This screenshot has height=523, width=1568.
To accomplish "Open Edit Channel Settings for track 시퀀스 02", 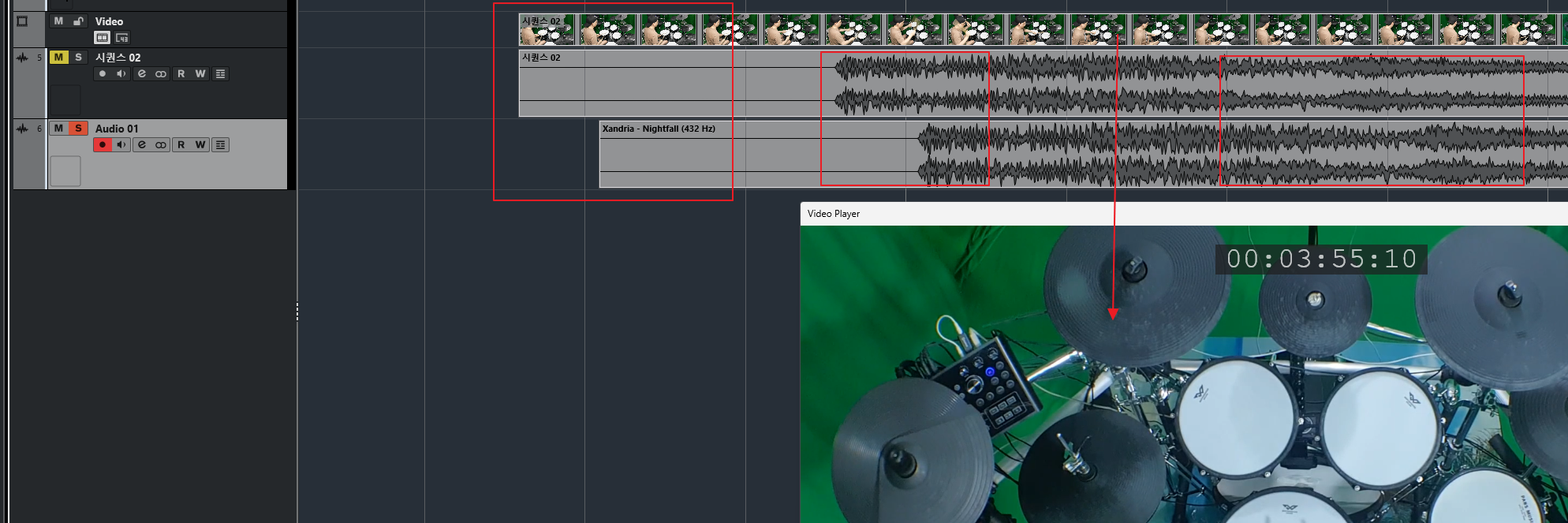I will point(142,73).
